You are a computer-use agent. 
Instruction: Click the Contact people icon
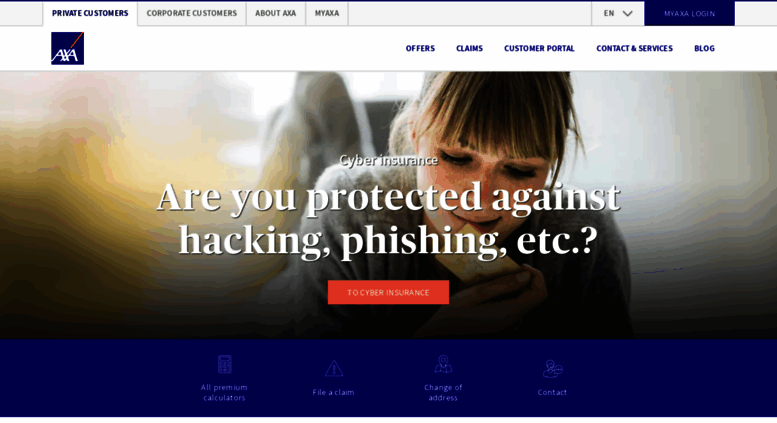coord(553,369)
